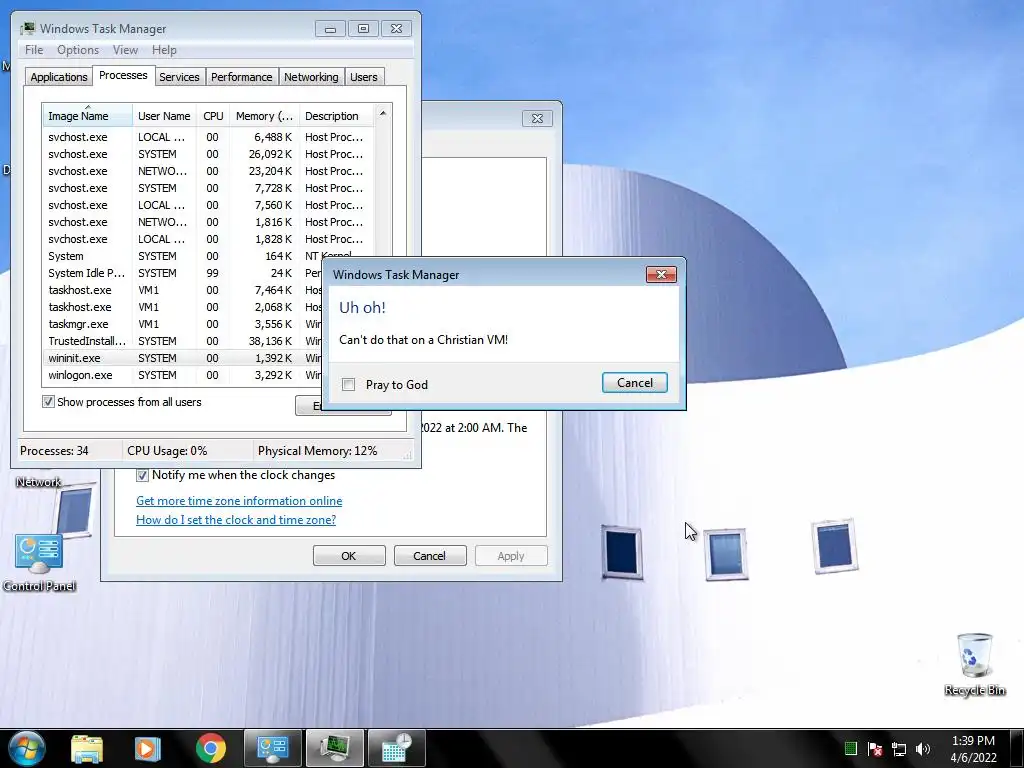Viewport: 1024px width, 768px height.
Task: Open the Help menu in Task Manager
Action: click(x=164, y=50)
